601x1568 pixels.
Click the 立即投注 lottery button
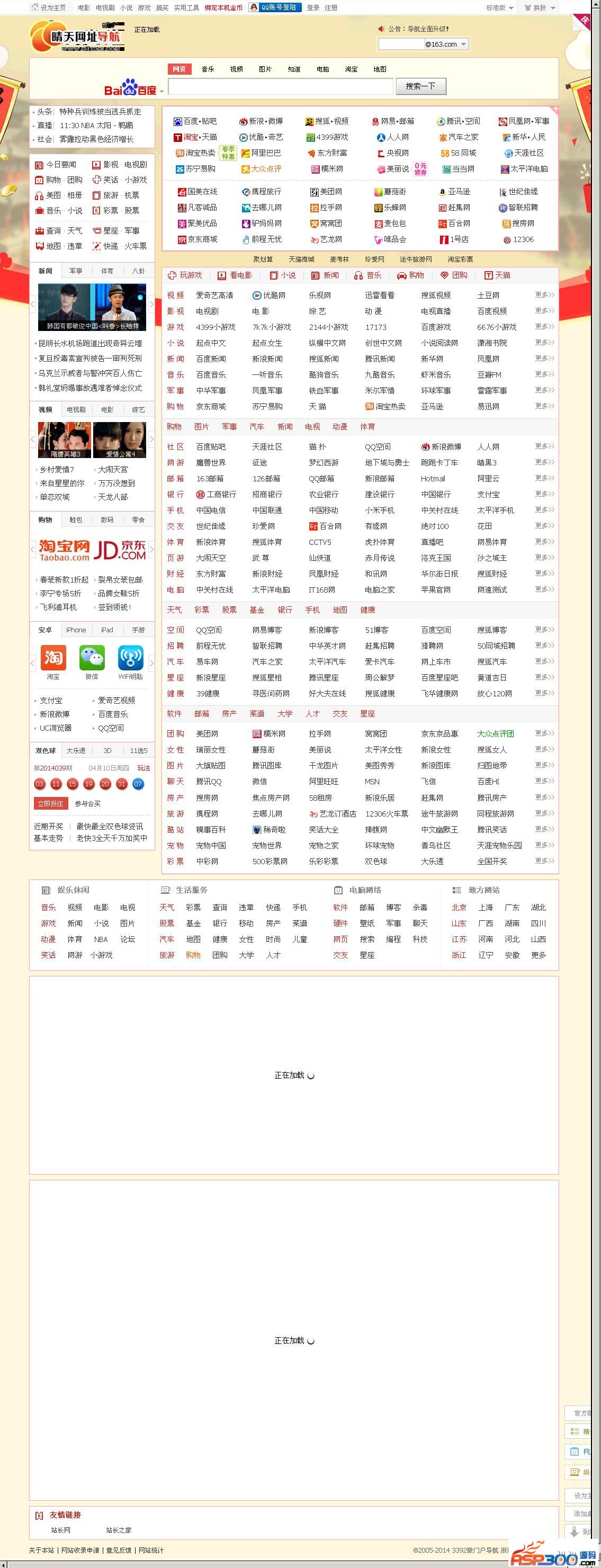[50, 803]
